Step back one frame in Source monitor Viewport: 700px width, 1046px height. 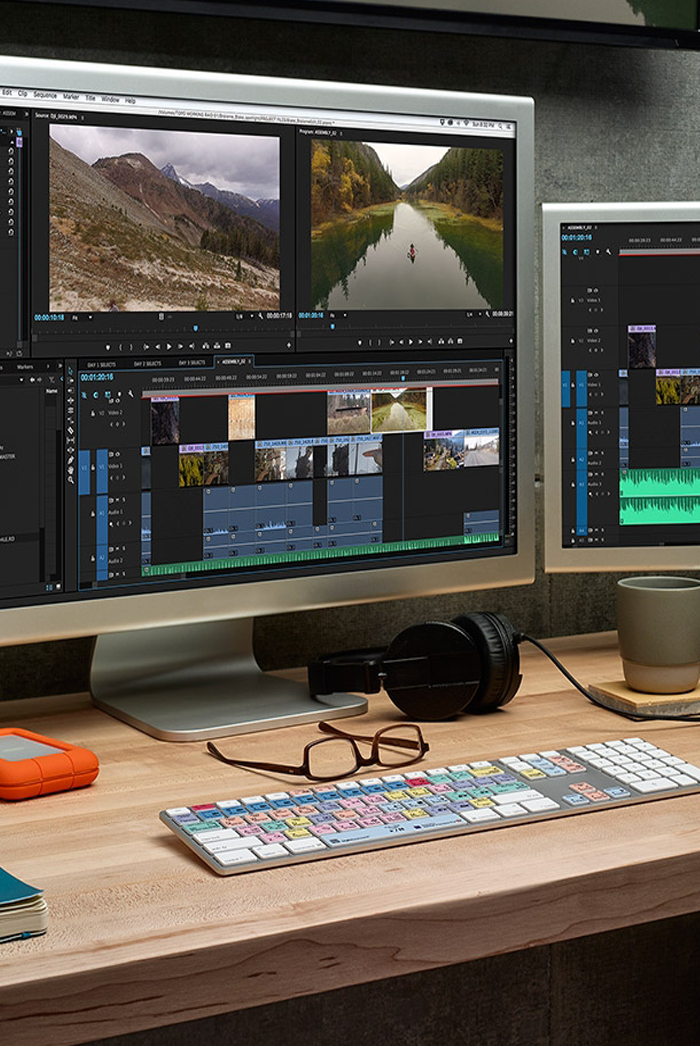157,346
